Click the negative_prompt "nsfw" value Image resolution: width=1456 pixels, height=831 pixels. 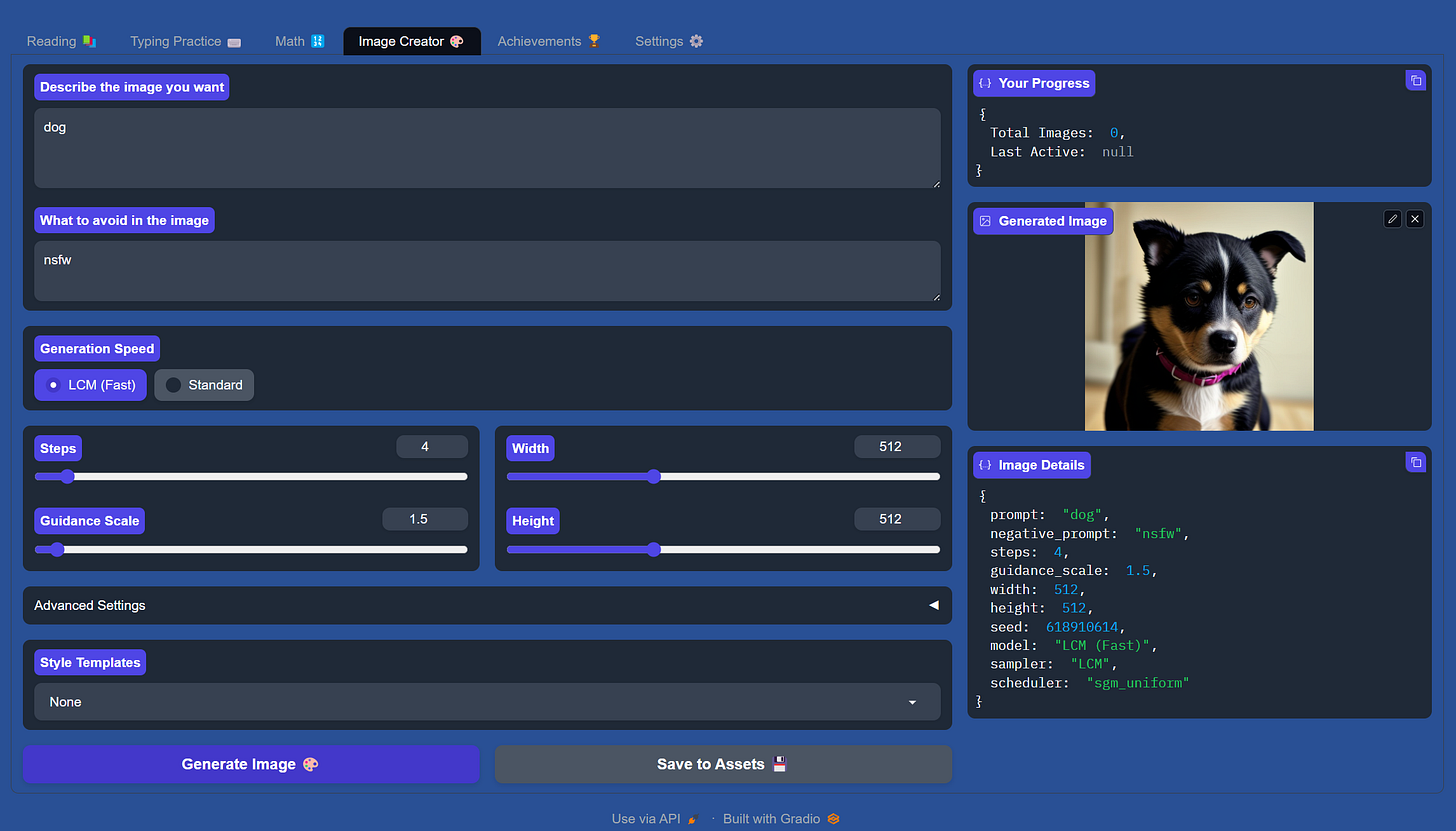pos(1158,534)
